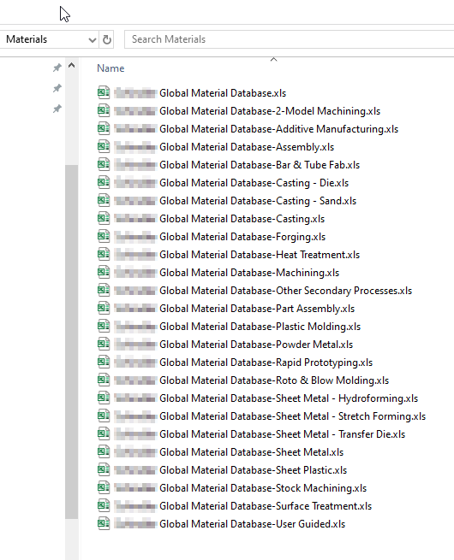Select the navigation pane scrollbar thumb
Viewport: 454px width, 560px height.
pos(71,342)
